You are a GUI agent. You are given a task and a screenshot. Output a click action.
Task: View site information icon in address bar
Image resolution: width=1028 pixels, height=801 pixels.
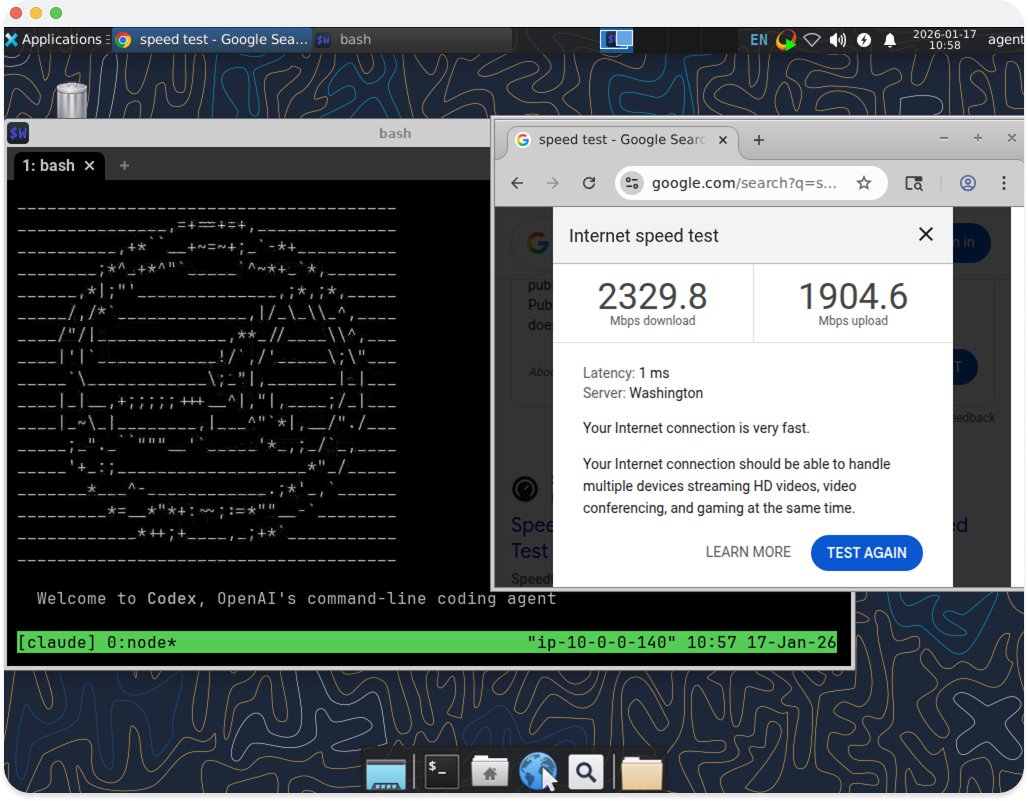click(632, 183)
